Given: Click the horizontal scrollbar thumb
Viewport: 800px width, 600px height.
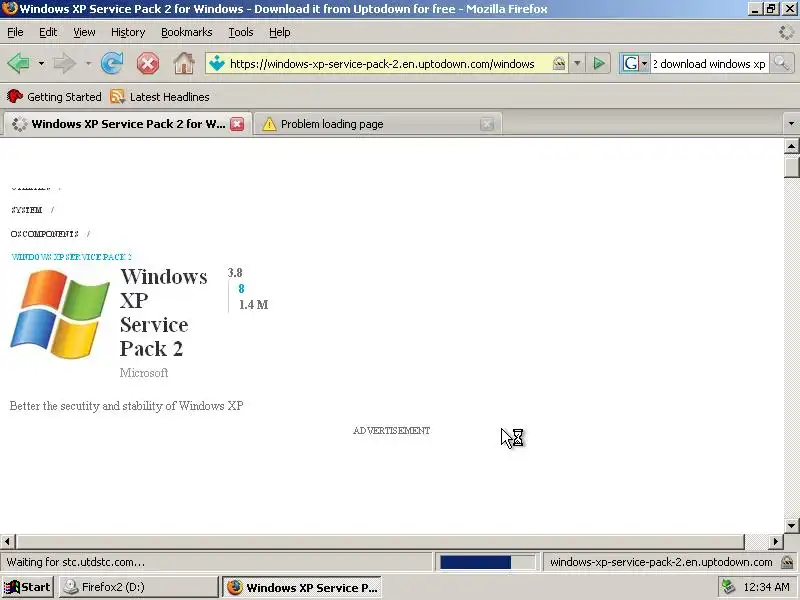Looking at the screenshot, I should 380,541.
